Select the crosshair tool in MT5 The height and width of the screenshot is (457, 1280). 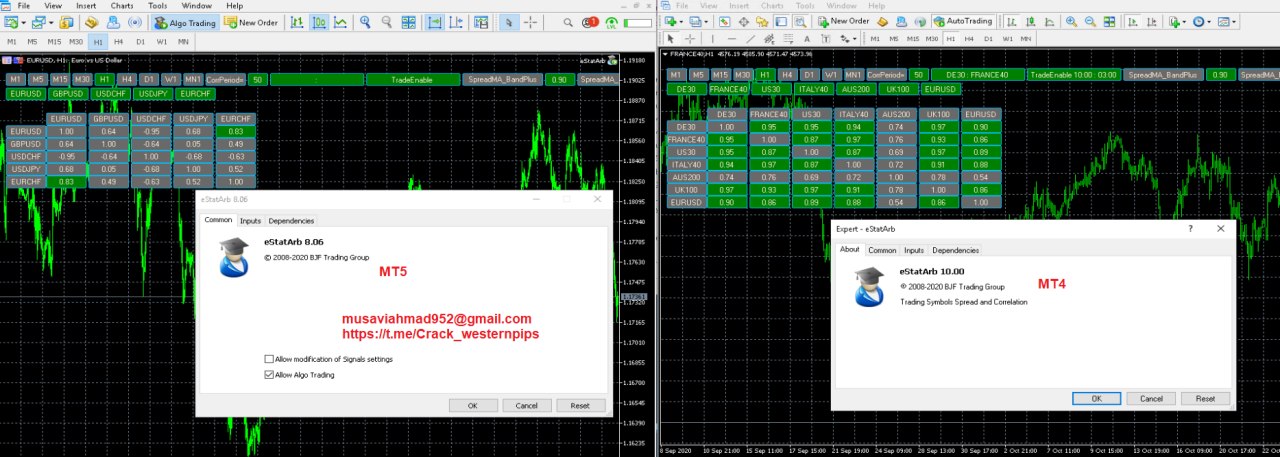coord(530,22)
